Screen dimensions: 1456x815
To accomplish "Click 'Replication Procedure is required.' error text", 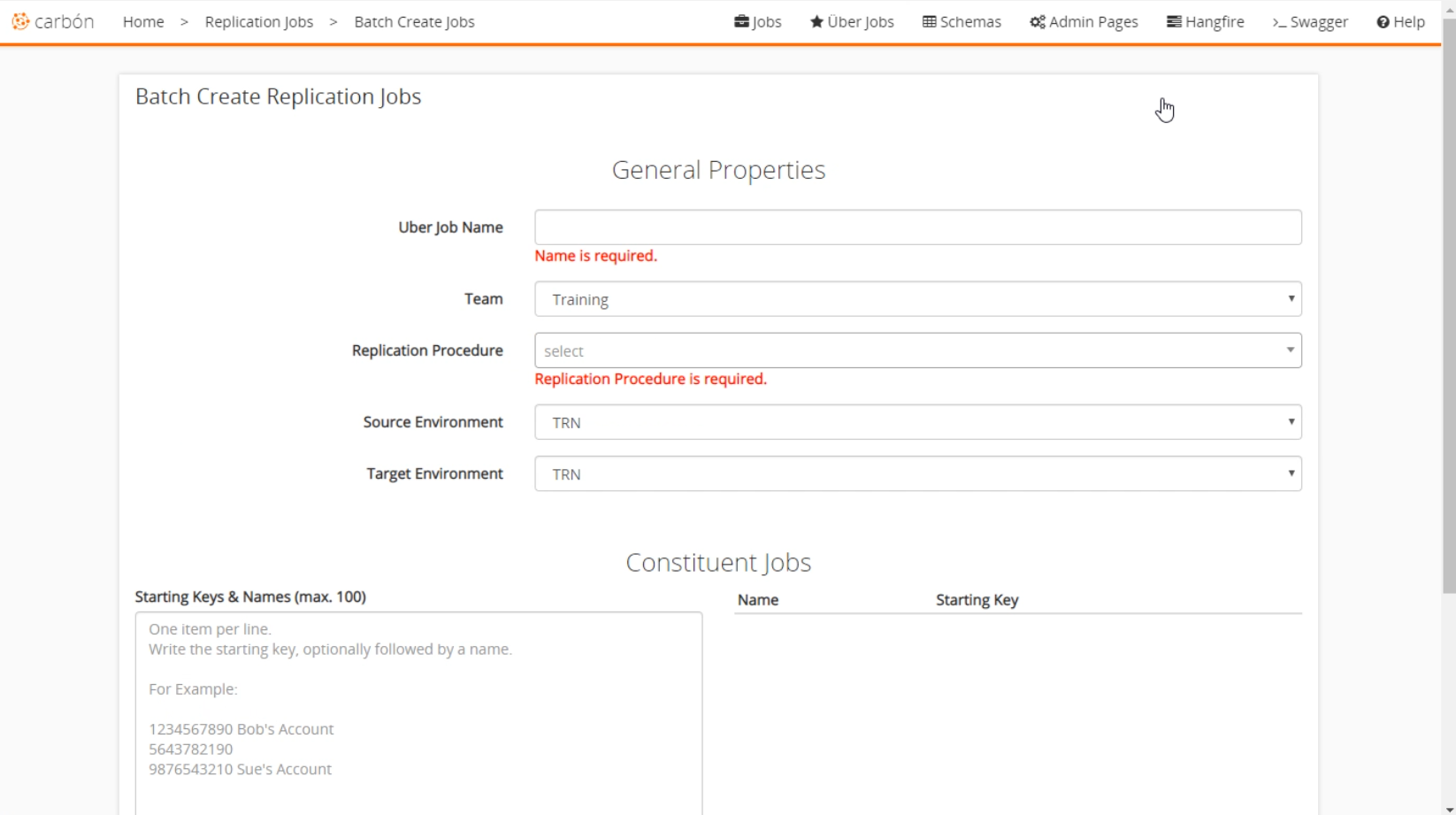I will [651, 379].
